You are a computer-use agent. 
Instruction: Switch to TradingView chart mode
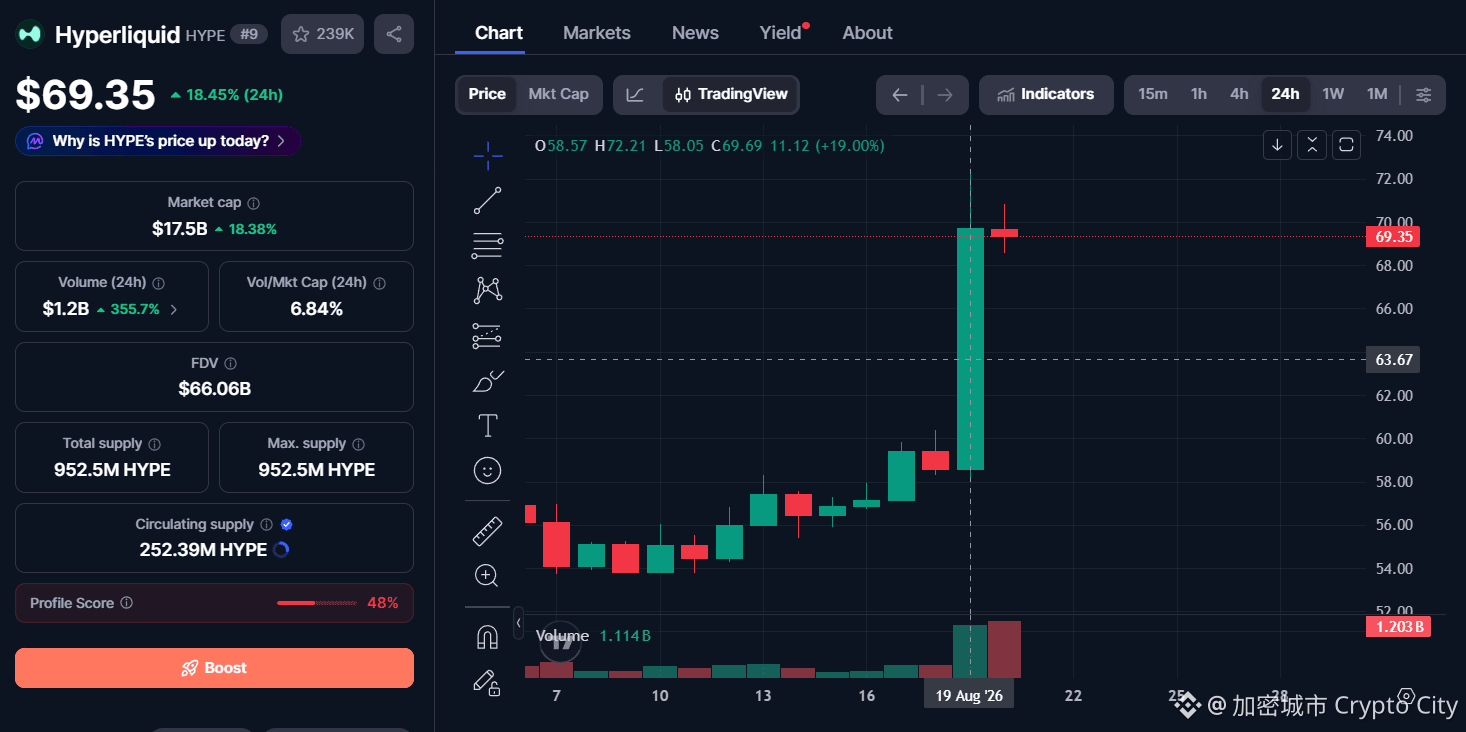point(731,95)
